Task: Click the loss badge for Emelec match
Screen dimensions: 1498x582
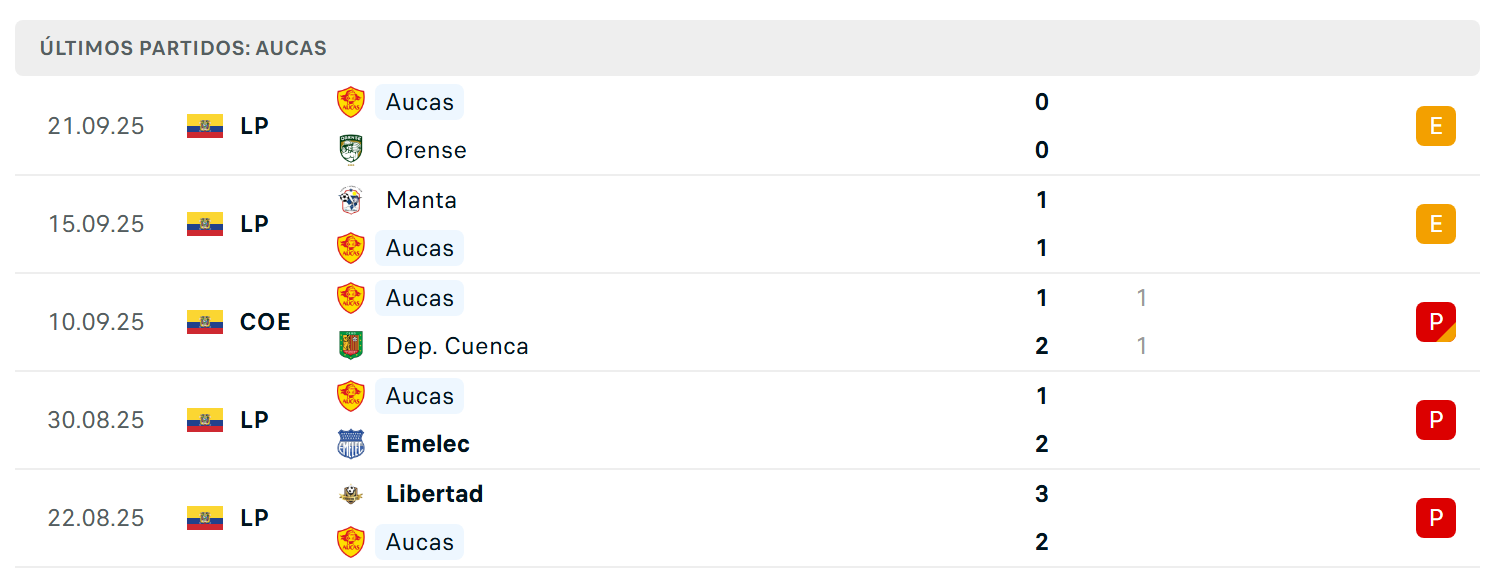Action: pyautogui.click(x=1436, y=420)
